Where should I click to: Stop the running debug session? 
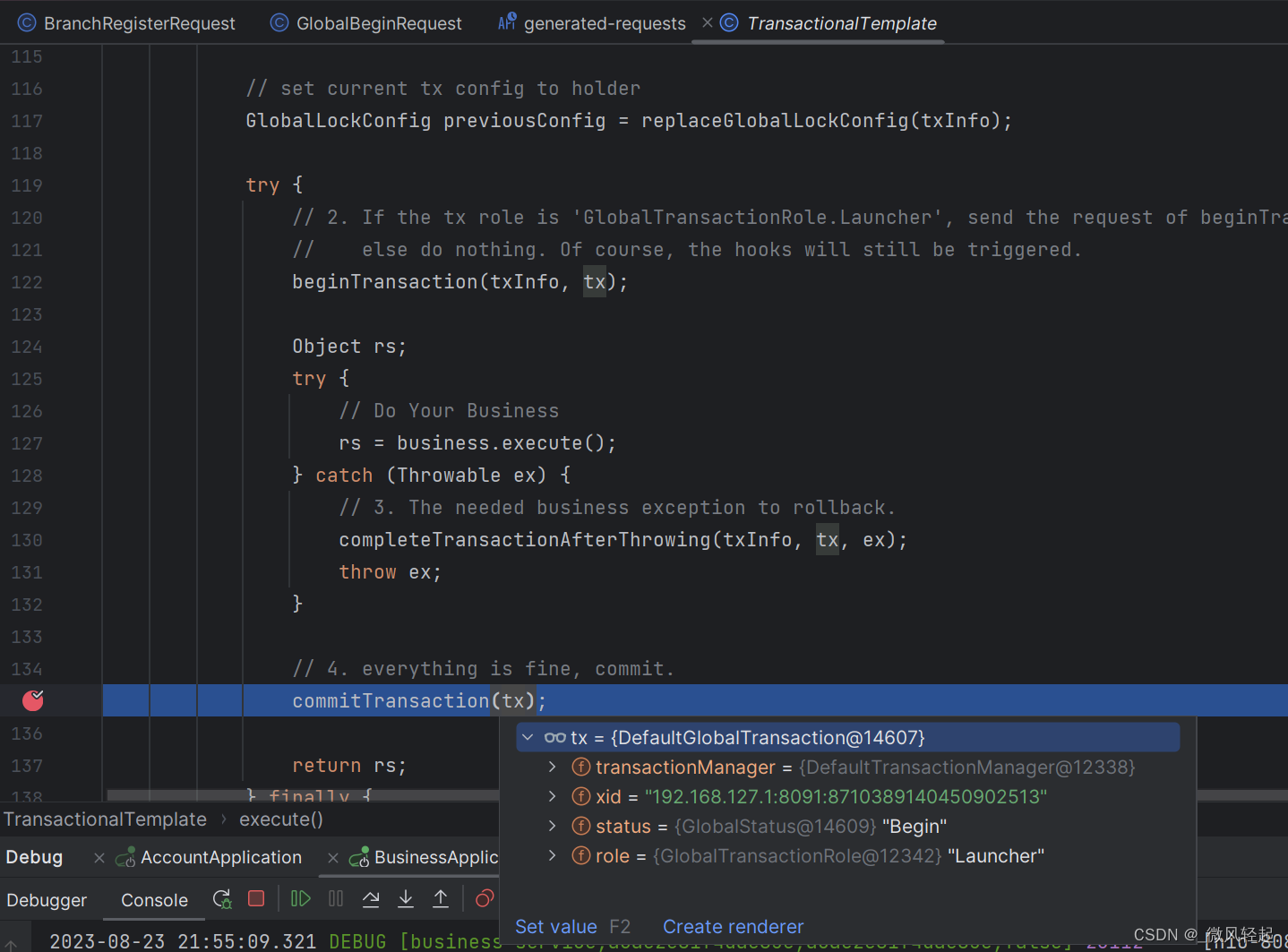point(256,898)
